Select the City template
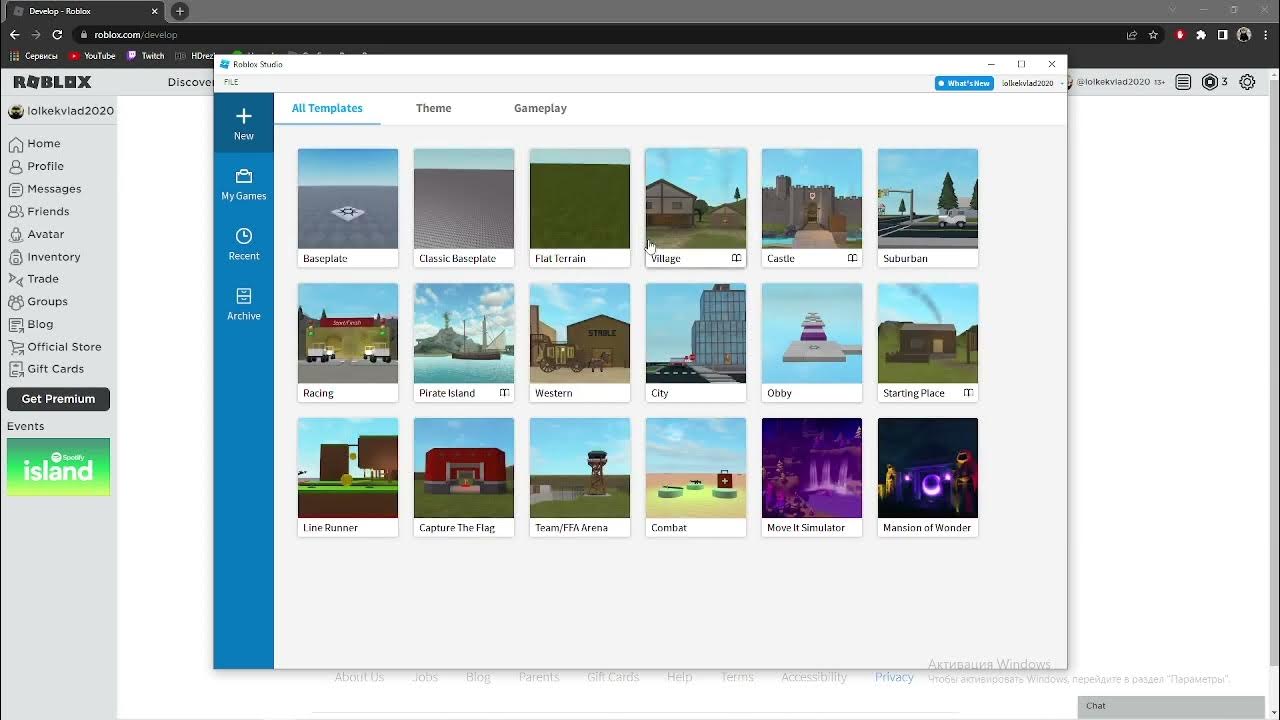This screenshot has height=720, width=1280. click(x=696, y=343)
